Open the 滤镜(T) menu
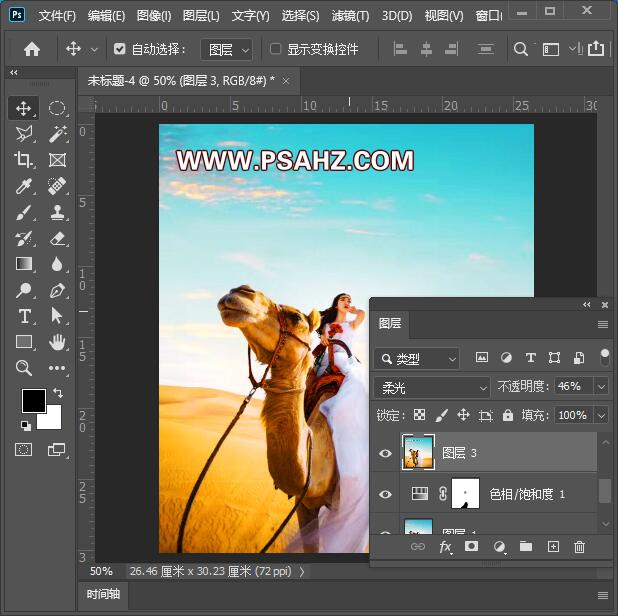 tap(350, 16)
